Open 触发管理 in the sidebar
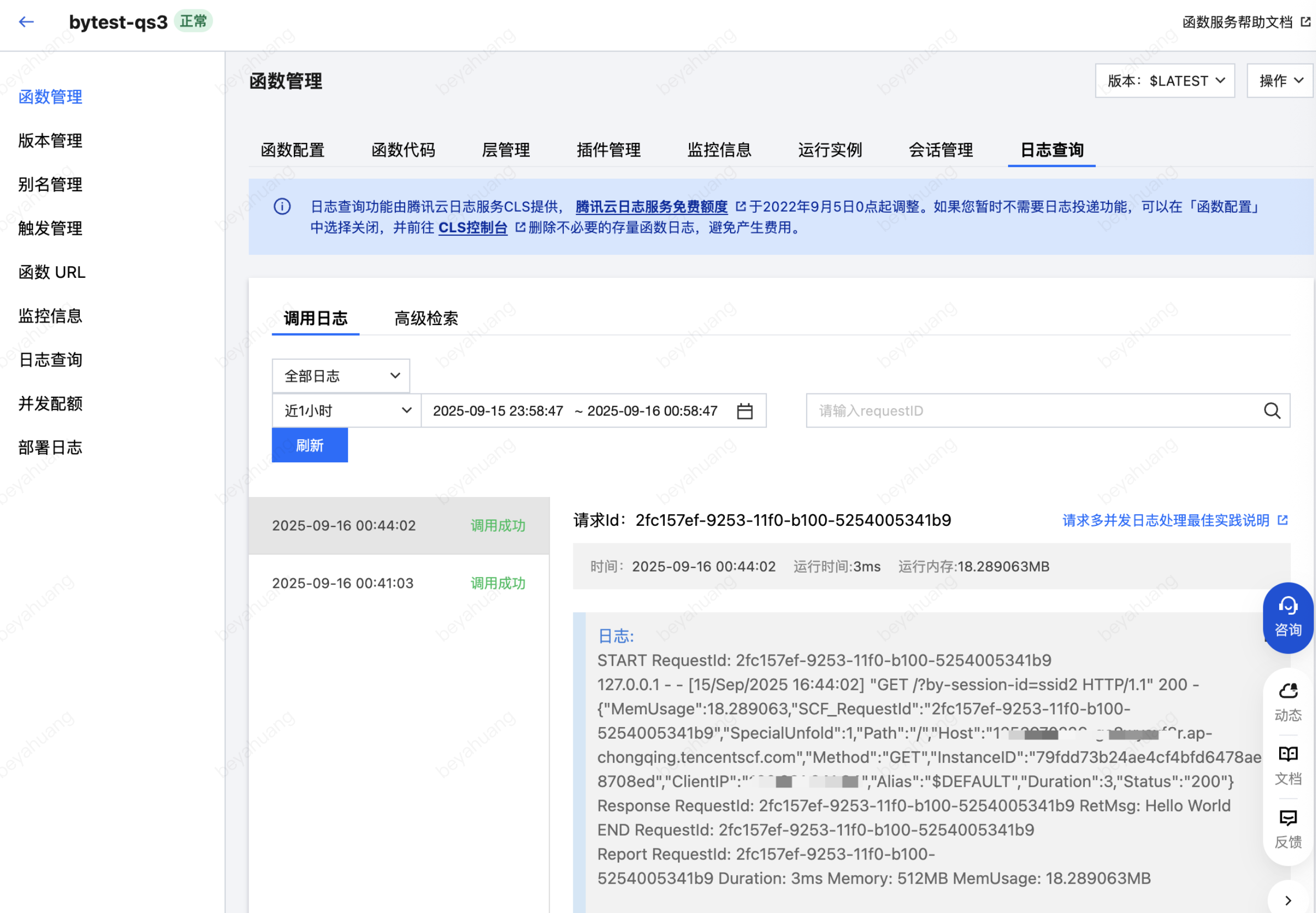 pos(50,228)
